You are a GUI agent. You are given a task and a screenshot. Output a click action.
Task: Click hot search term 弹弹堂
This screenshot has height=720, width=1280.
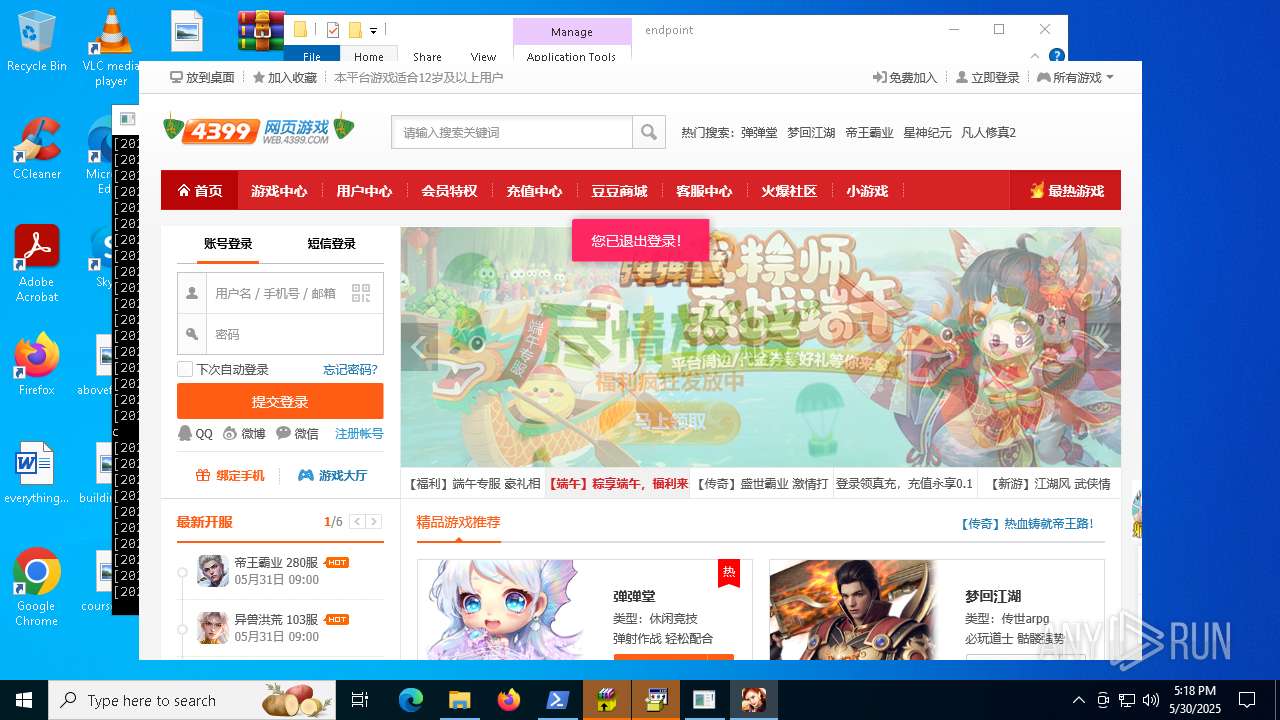tap(759, 132)
